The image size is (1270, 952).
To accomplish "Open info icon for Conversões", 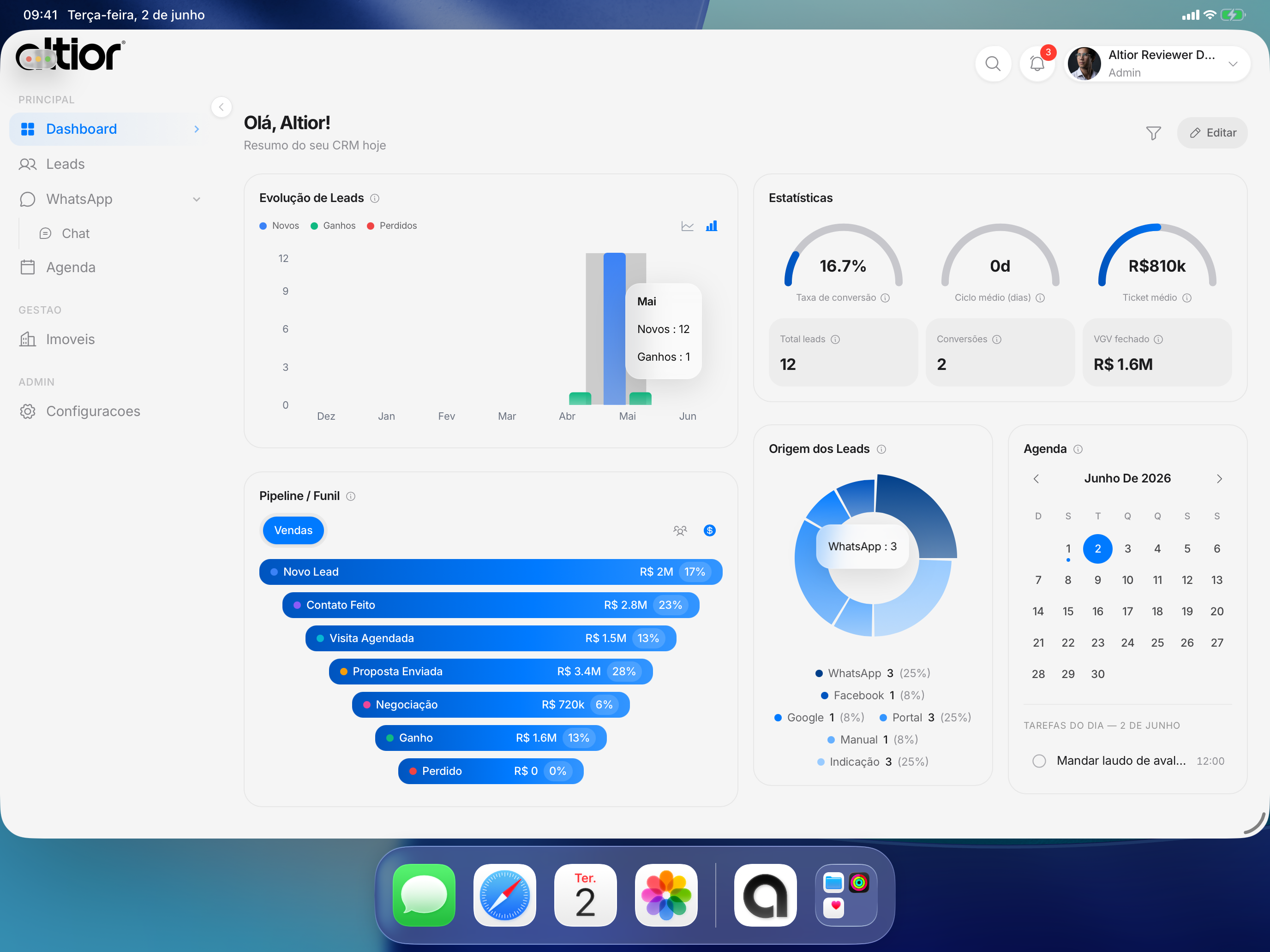I will 997,340.
